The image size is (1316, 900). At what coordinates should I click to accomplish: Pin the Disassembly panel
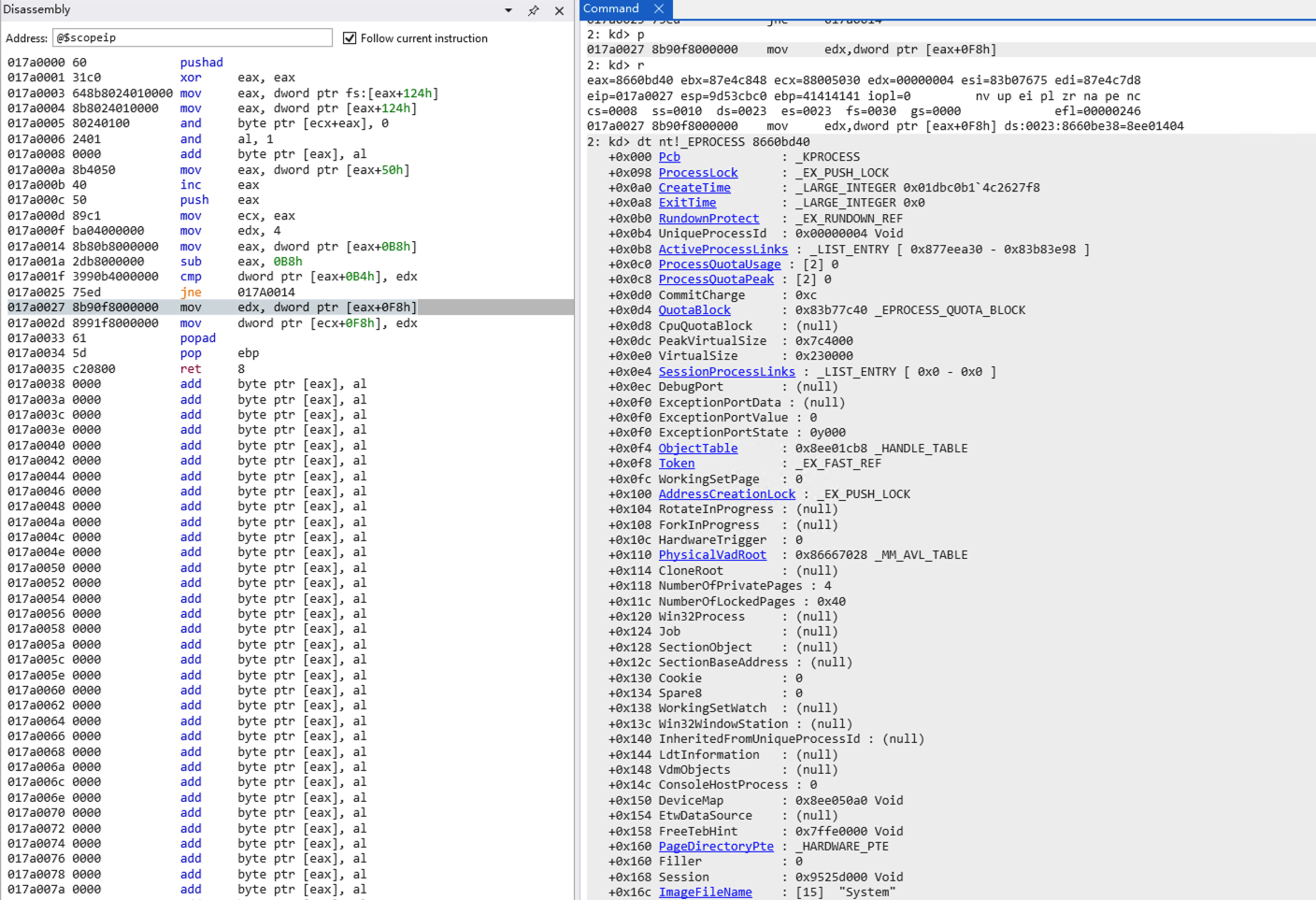pos(534,10)
